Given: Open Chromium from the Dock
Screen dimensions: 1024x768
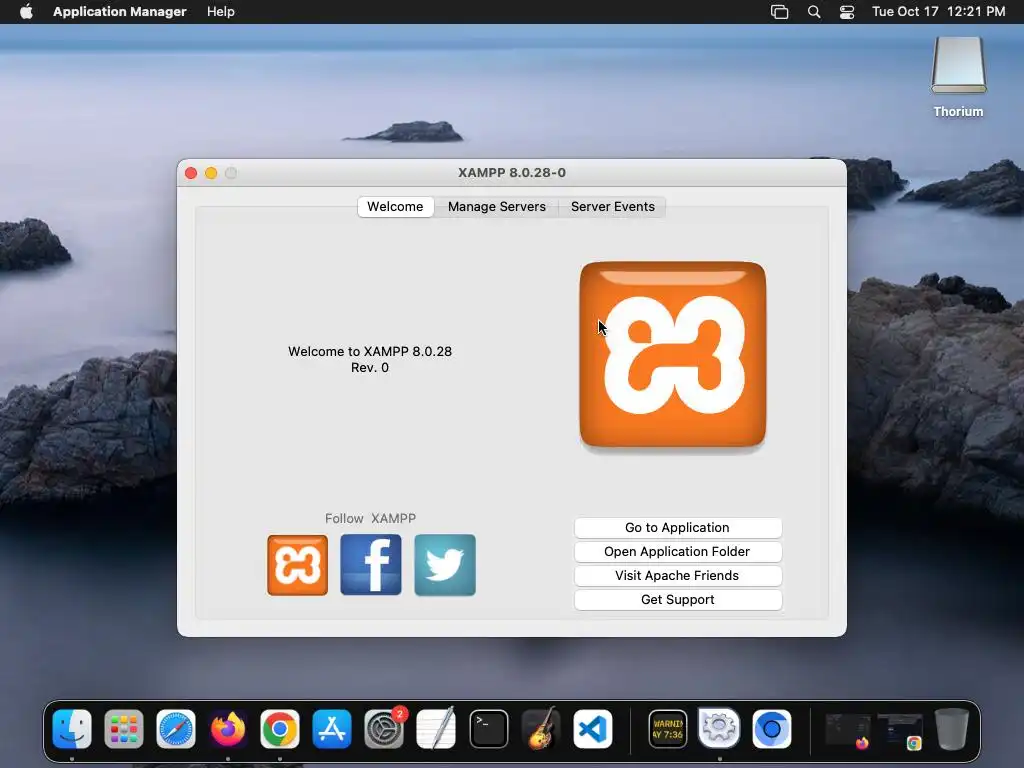Looking at the screenshot, I should click(x=771, y=729).
